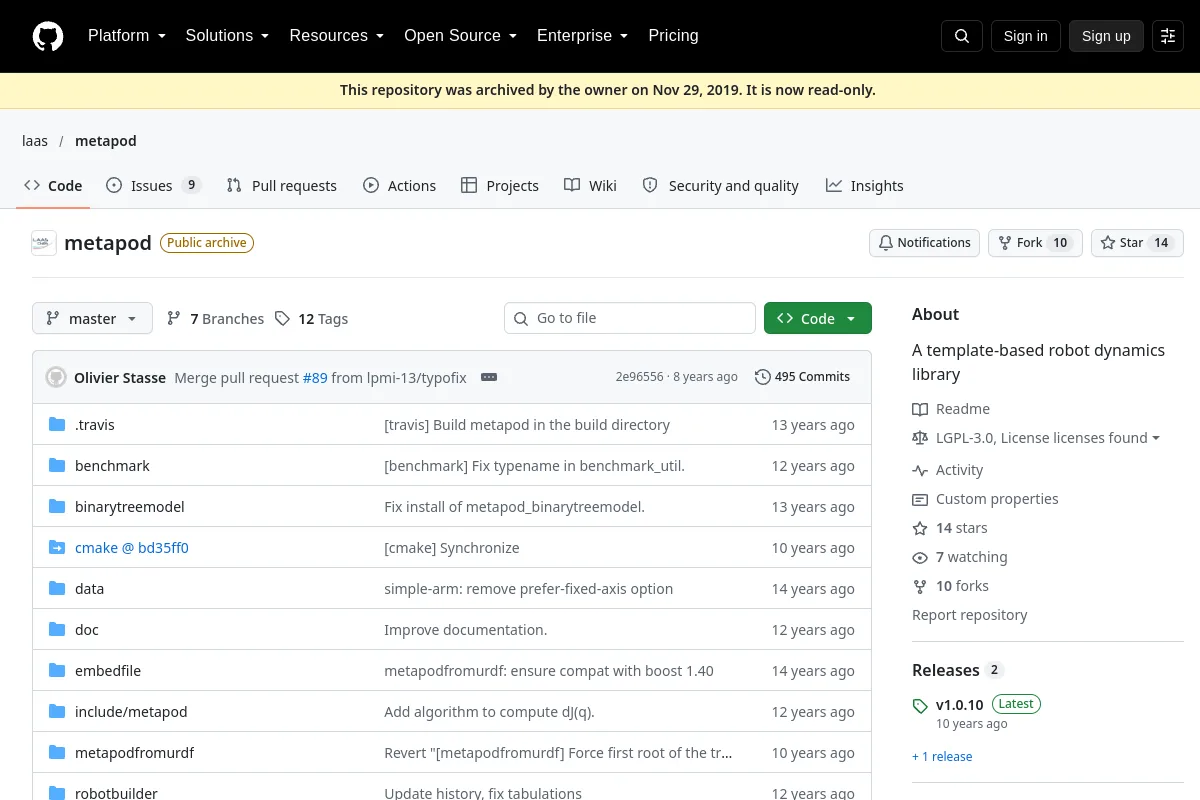Screen dimensions: 1200x800
Task: Click the cmake submodule icon
Action: tap(57, 548)
